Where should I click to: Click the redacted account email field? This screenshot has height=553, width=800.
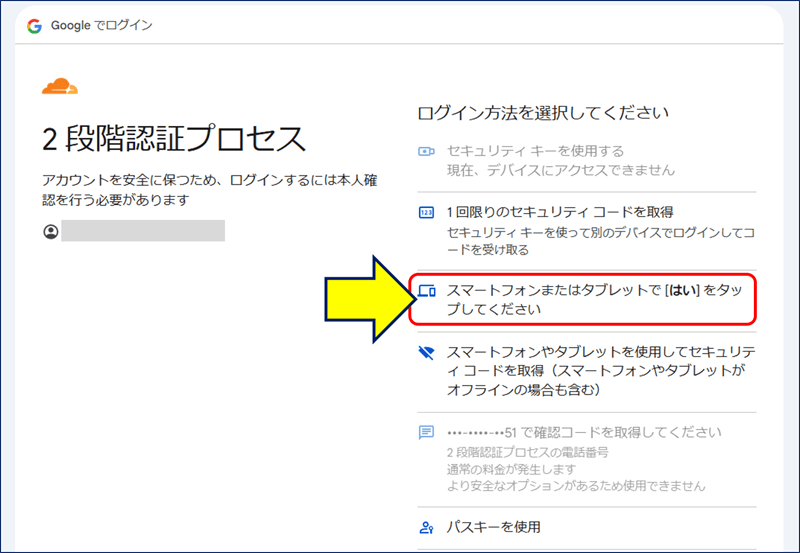pos(143,231)
